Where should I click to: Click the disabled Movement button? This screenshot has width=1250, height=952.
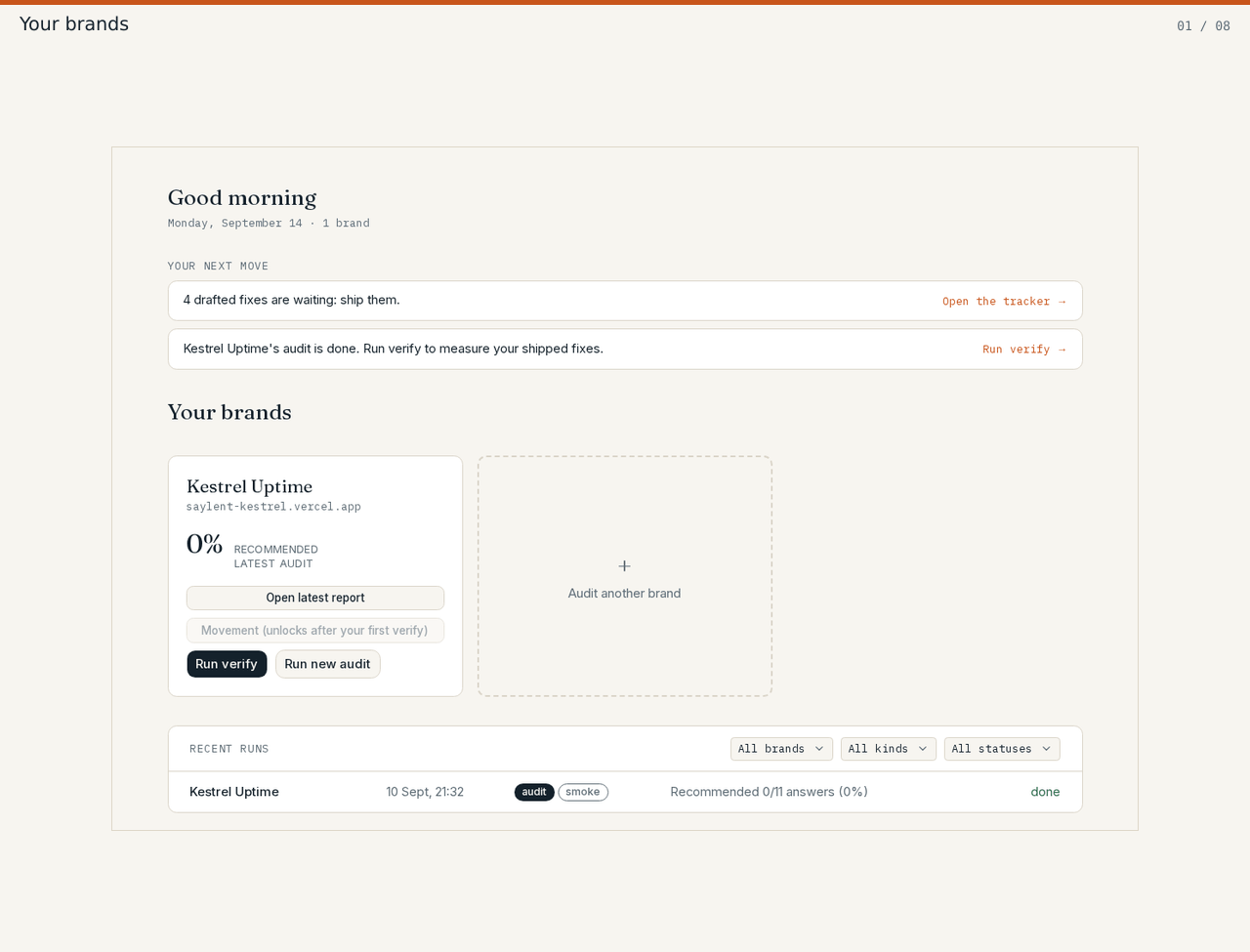(315, 631)
